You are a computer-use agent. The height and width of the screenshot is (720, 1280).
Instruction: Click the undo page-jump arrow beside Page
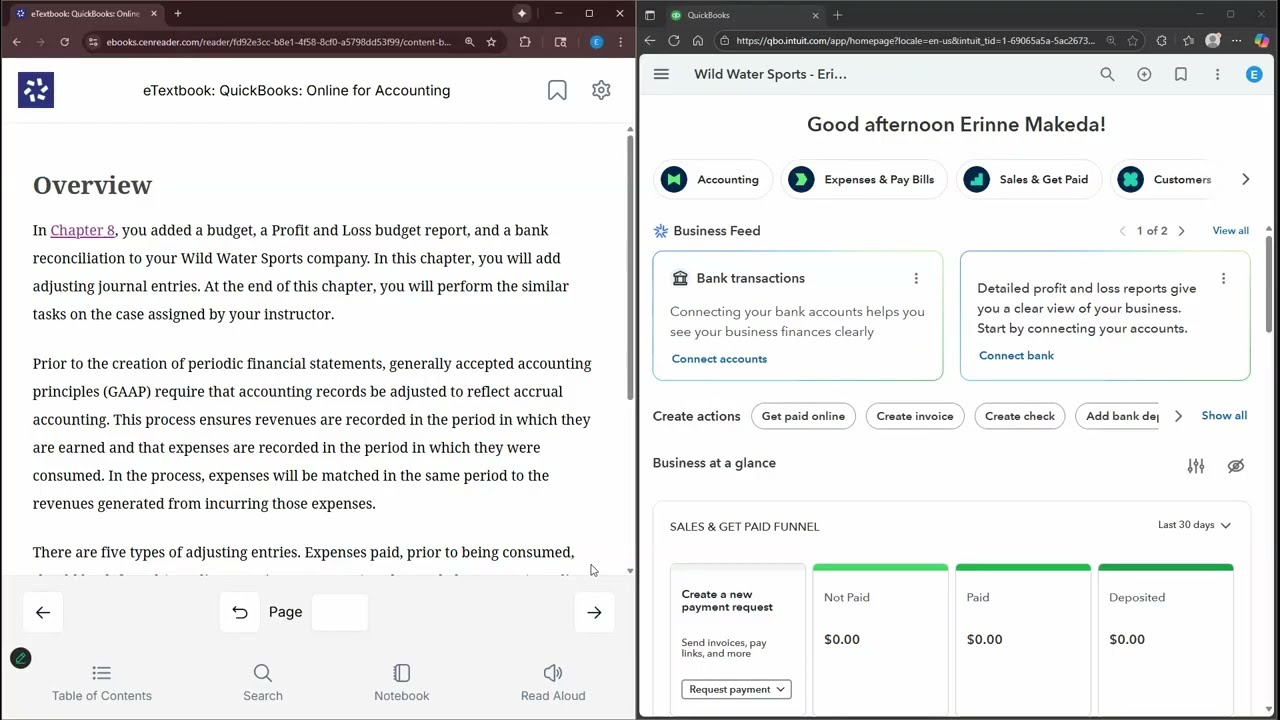(240, 612)
